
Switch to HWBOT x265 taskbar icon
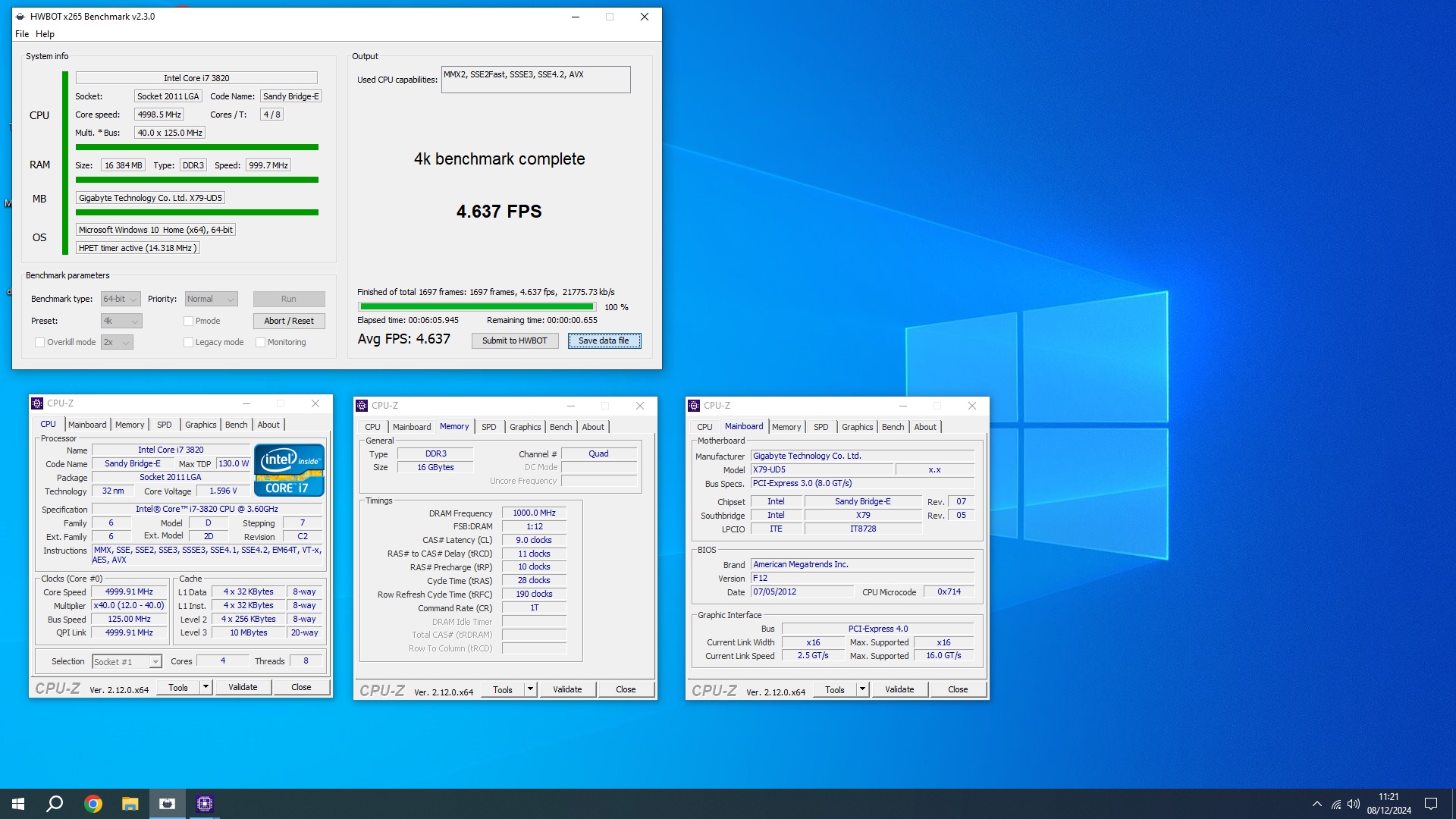point(168,804)
